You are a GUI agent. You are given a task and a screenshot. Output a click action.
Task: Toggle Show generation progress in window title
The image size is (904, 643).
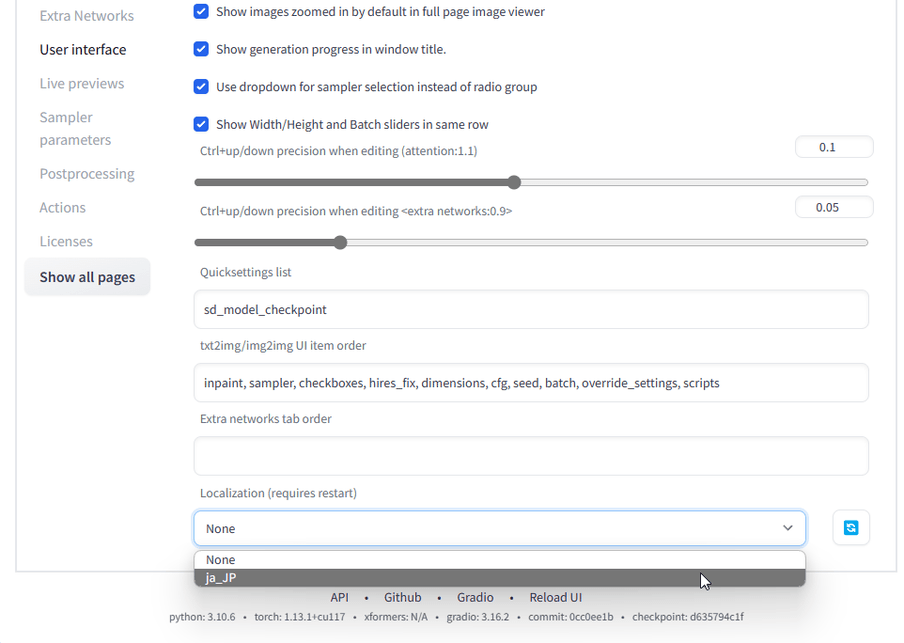pos(201,49)
